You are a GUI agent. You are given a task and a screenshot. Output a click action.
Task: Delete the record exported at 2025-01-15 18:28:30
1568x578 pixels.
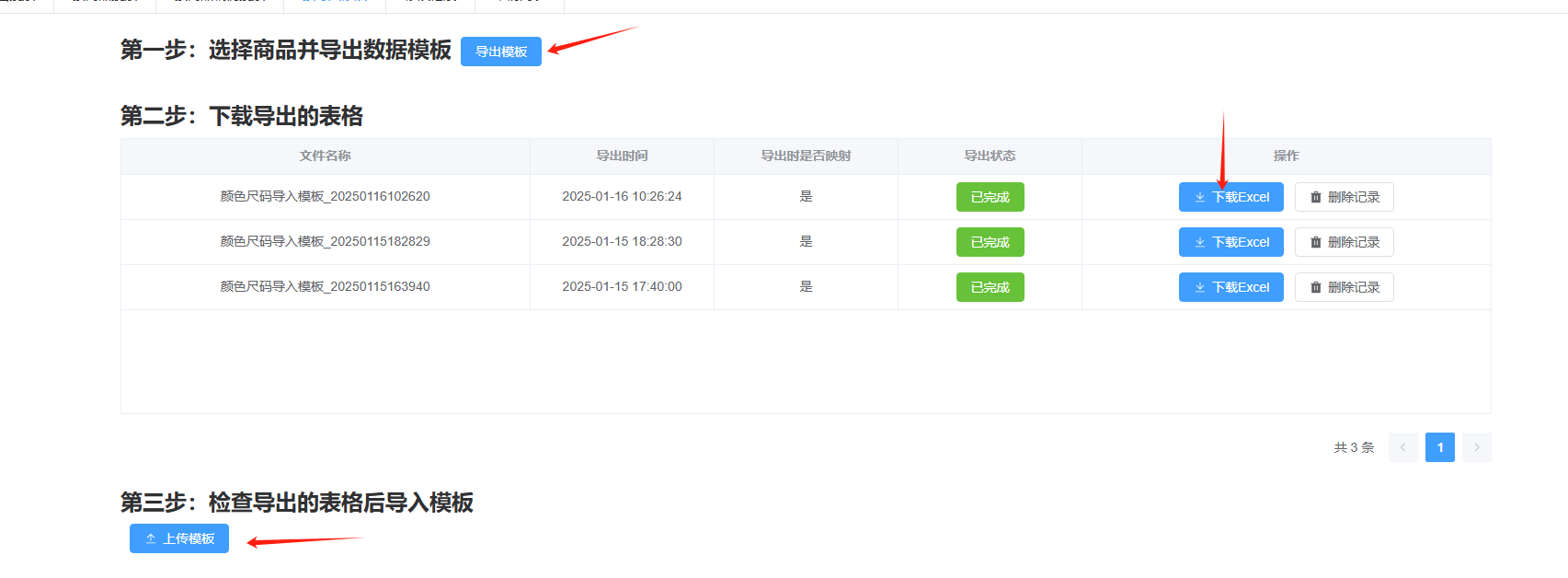click(1344, 242)
